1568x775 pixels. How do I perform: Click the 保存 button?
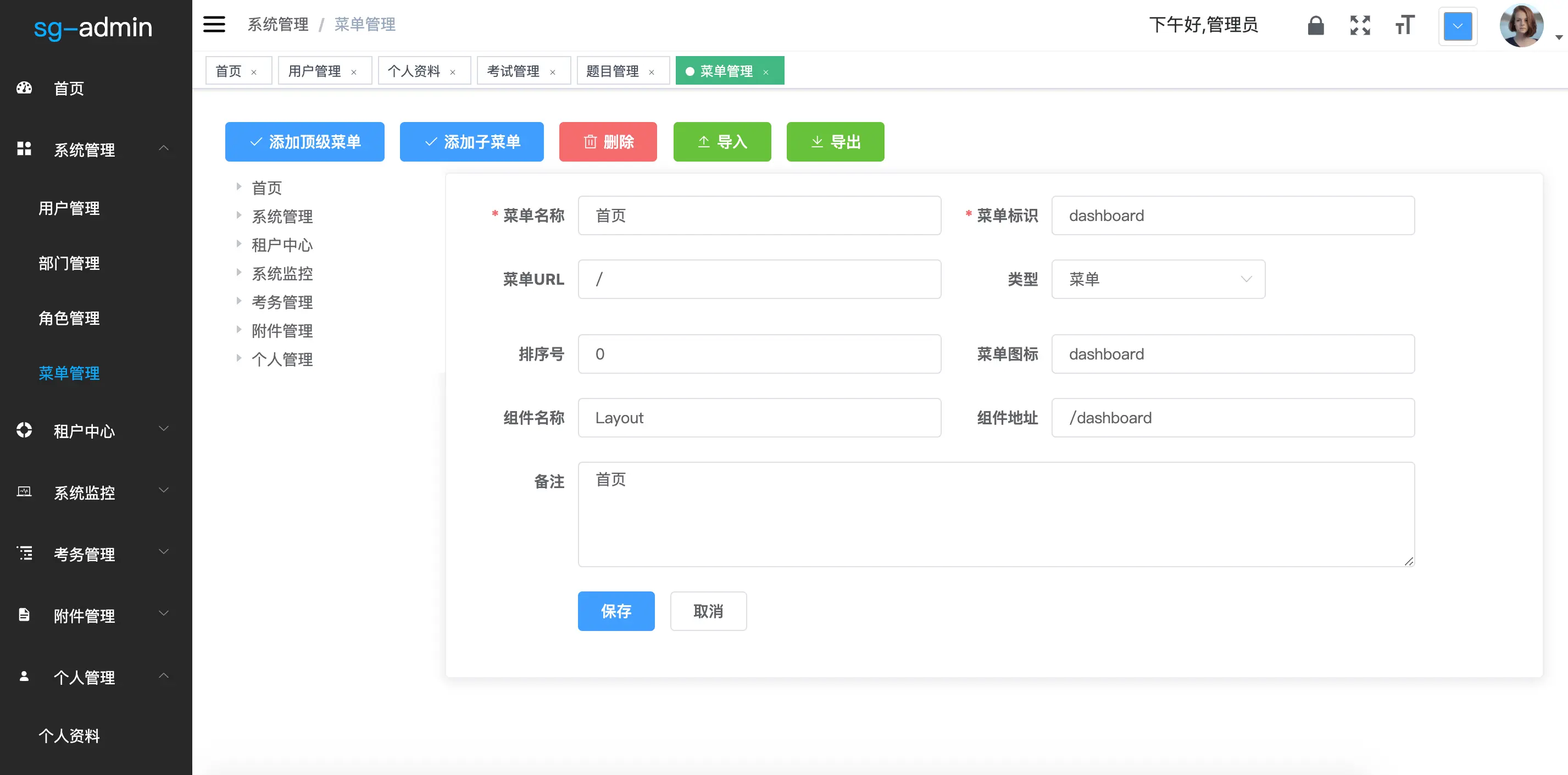[x=615, y=611]
